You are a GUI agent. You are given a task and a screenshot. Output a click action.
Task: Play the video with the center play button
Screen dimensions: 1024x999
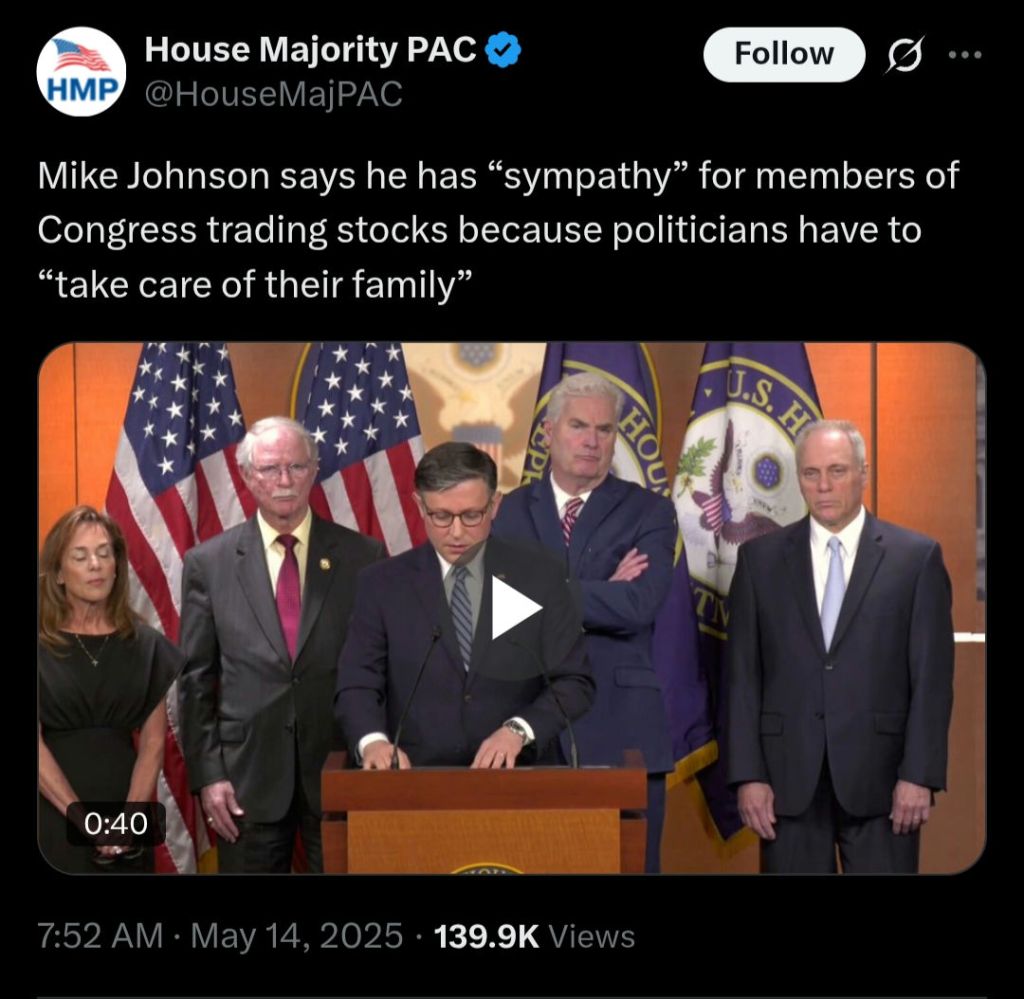pos(515,608)
